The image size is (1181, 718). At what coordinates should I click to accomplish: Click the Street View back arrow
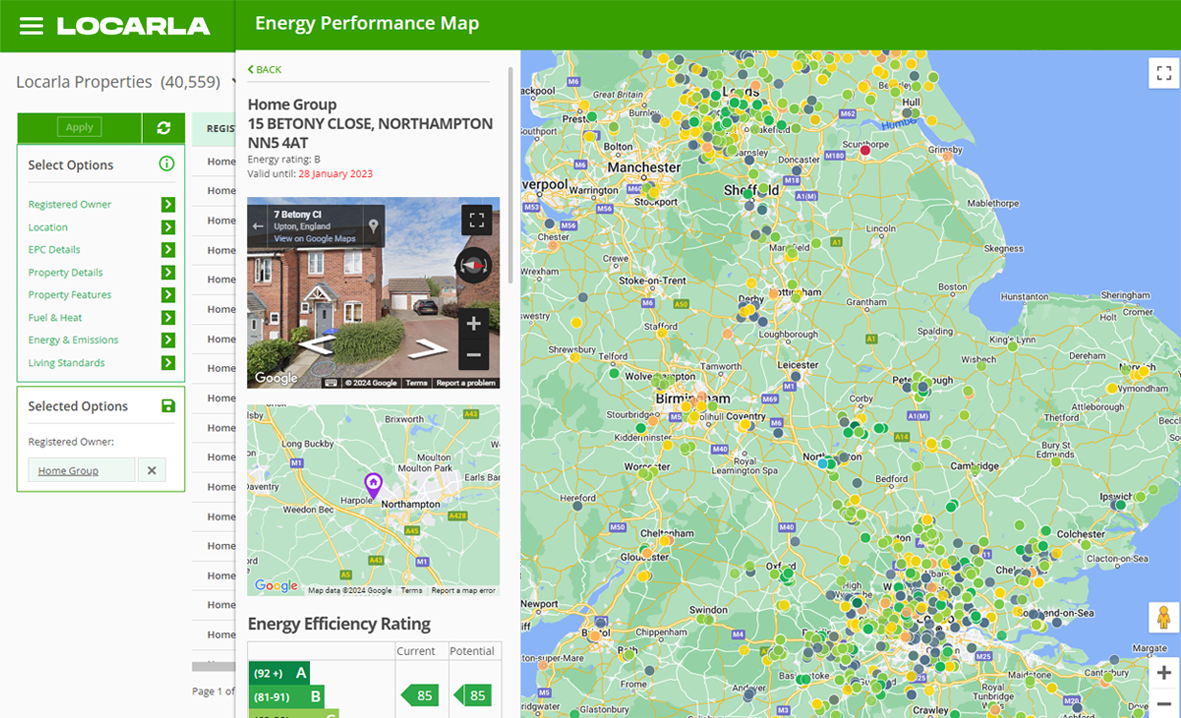point(258,226)
